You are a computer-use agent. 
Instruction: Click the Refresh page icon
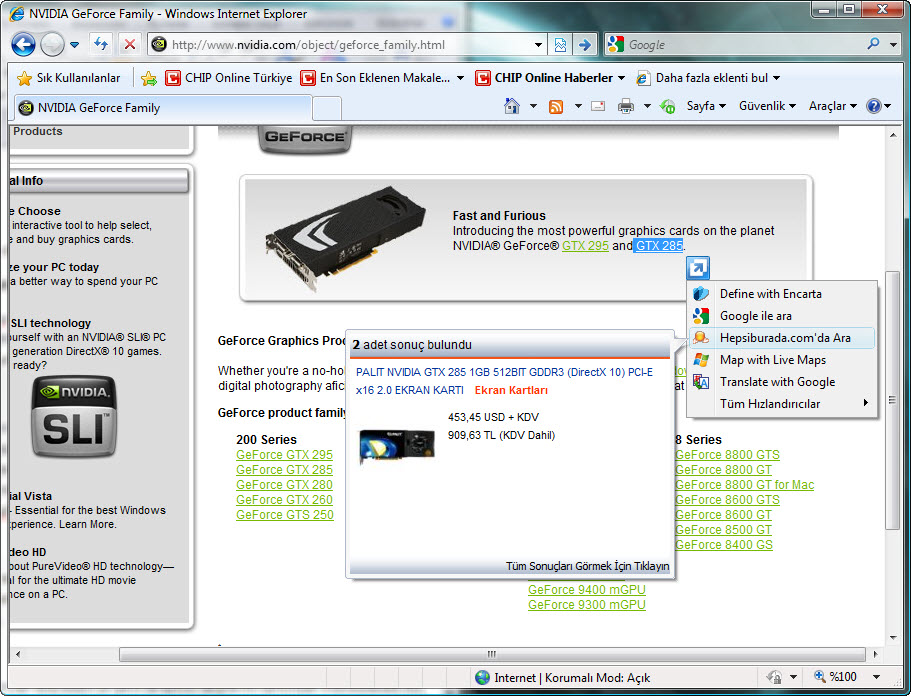point(101,45)
